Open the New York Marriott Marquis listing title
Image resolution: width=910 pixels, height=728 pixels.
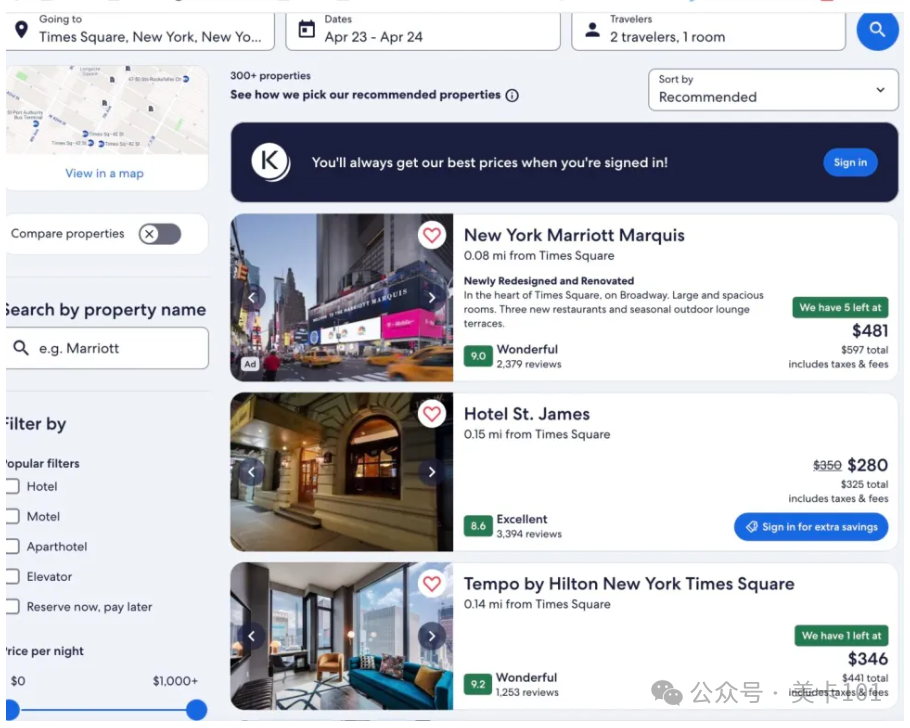(574, 235)
